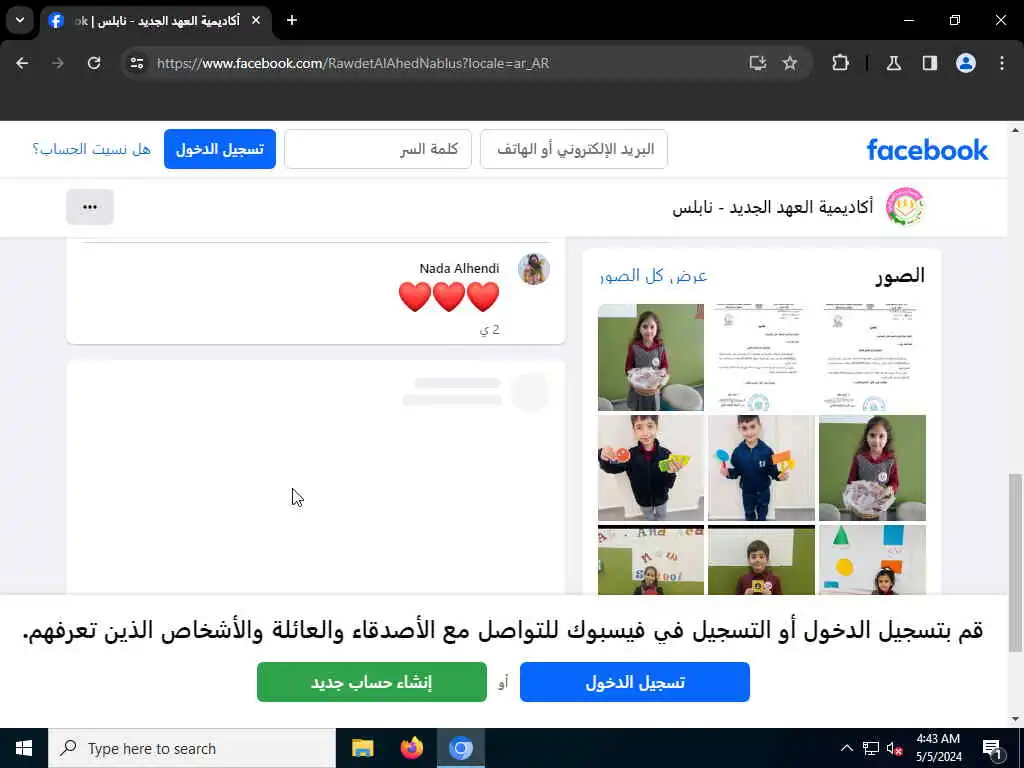Click the install app icon in address bar

(758, 63)
